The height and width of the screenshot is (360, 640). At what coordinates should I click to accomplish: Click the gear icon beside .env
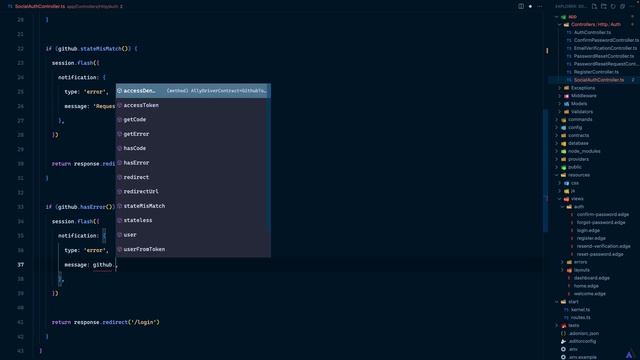coord(563,349)
